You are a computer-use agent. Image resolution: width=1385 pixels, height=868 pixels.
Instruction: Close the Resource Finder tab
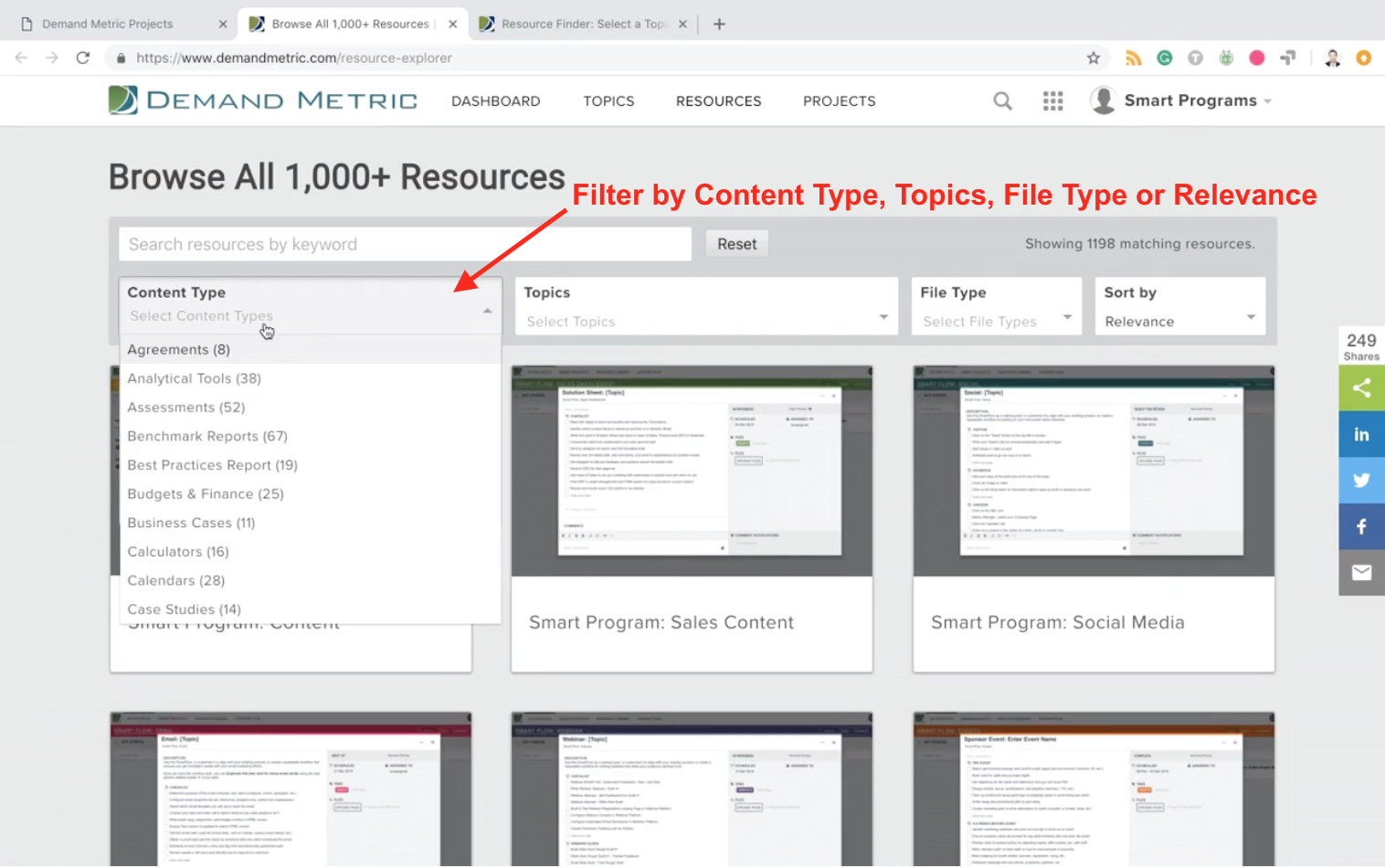(682, 24)
